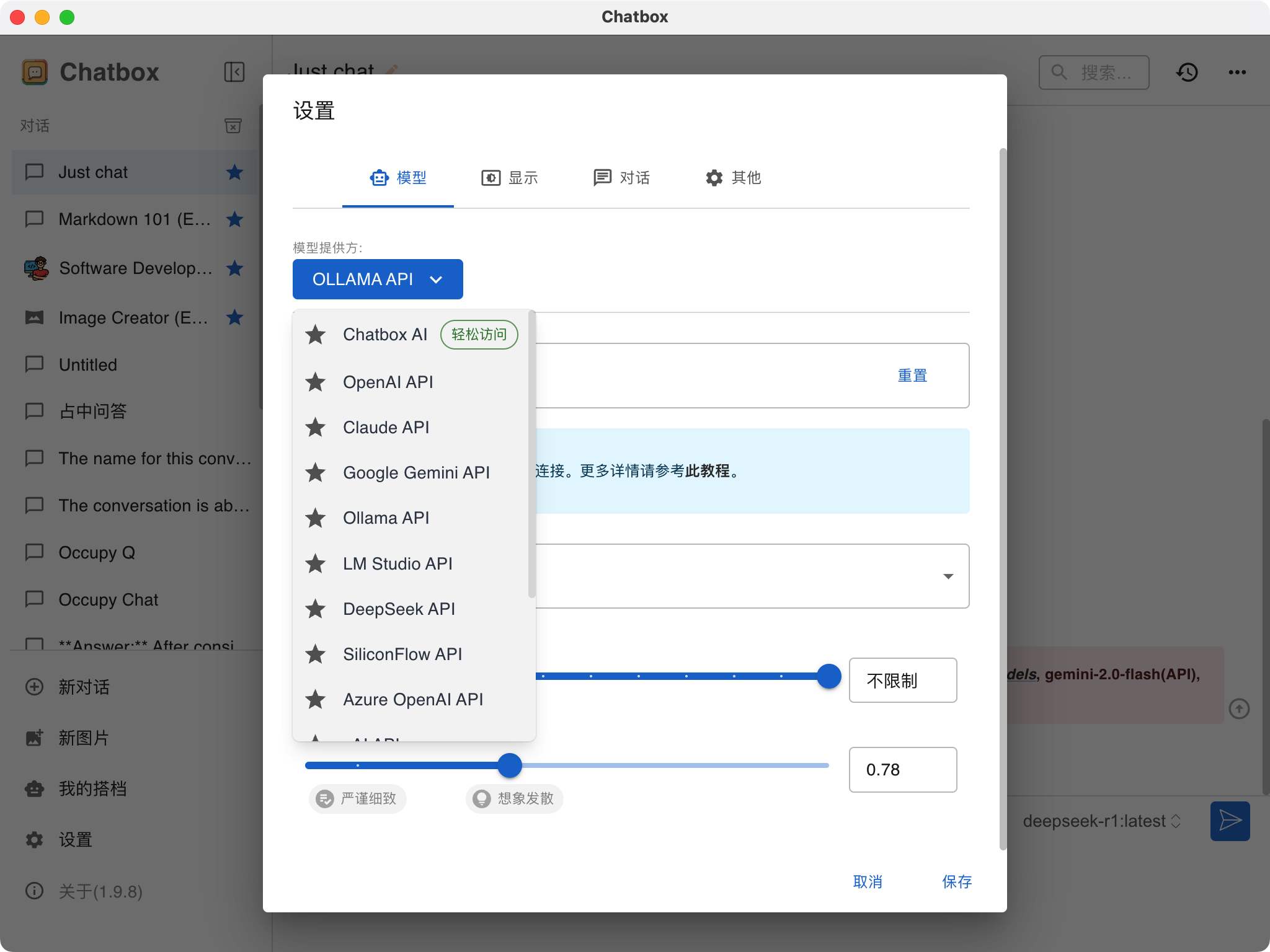1270x952 pixels.
Task: Open the three-dot more options menu
Action: coord(1237,73)
